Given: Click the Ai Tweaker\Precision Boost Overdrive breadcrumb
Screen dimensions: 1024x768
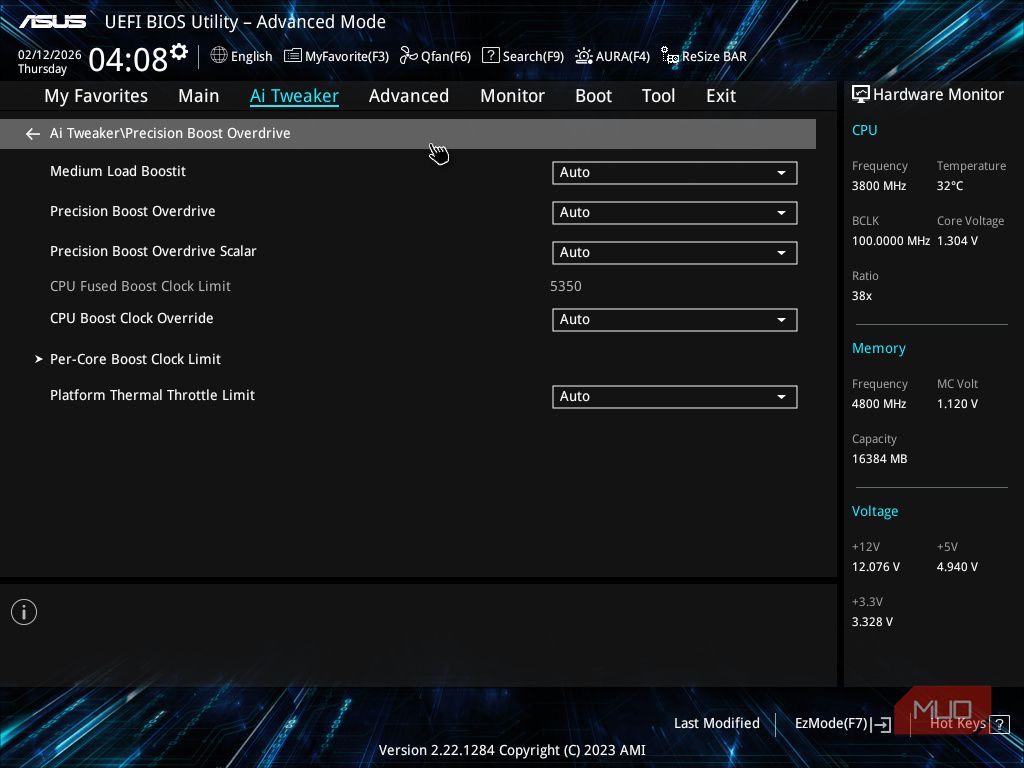Looking at the screenshot, I should (x=170, y=133).
